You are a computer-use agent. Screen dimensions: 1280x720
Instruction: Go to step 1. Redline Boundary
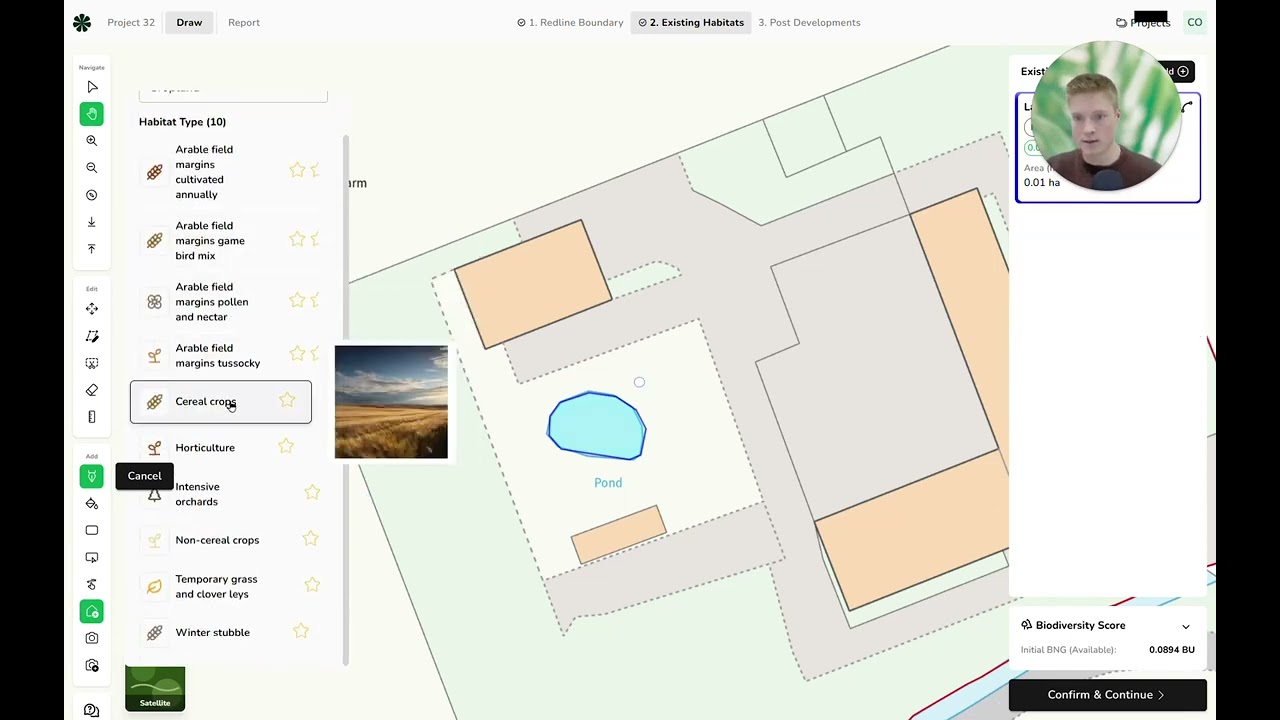click(570, 22)
